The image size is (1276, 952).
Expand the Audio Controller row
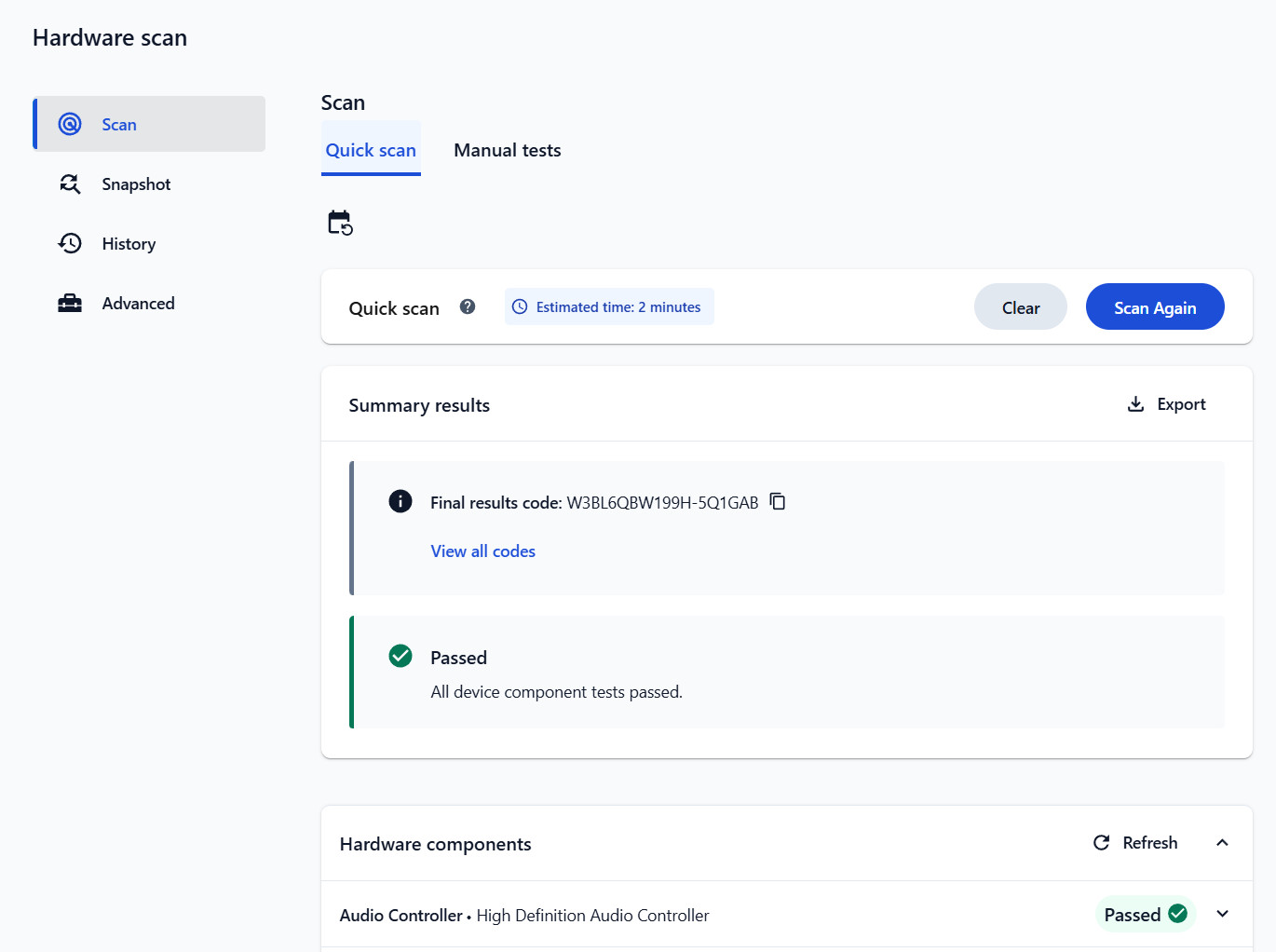1222,914
